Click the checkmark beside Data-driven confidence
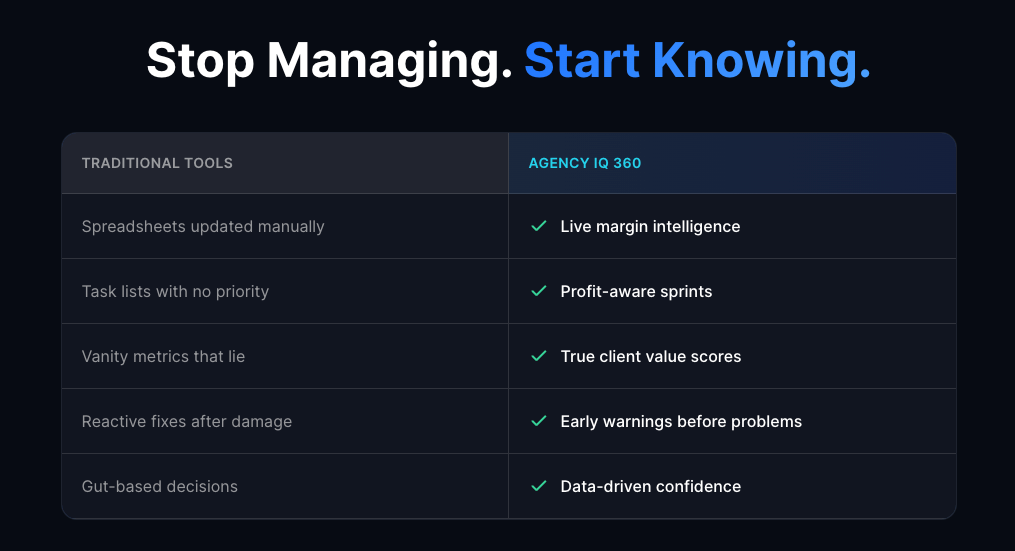1015x551 pixels. coord(539,486)
